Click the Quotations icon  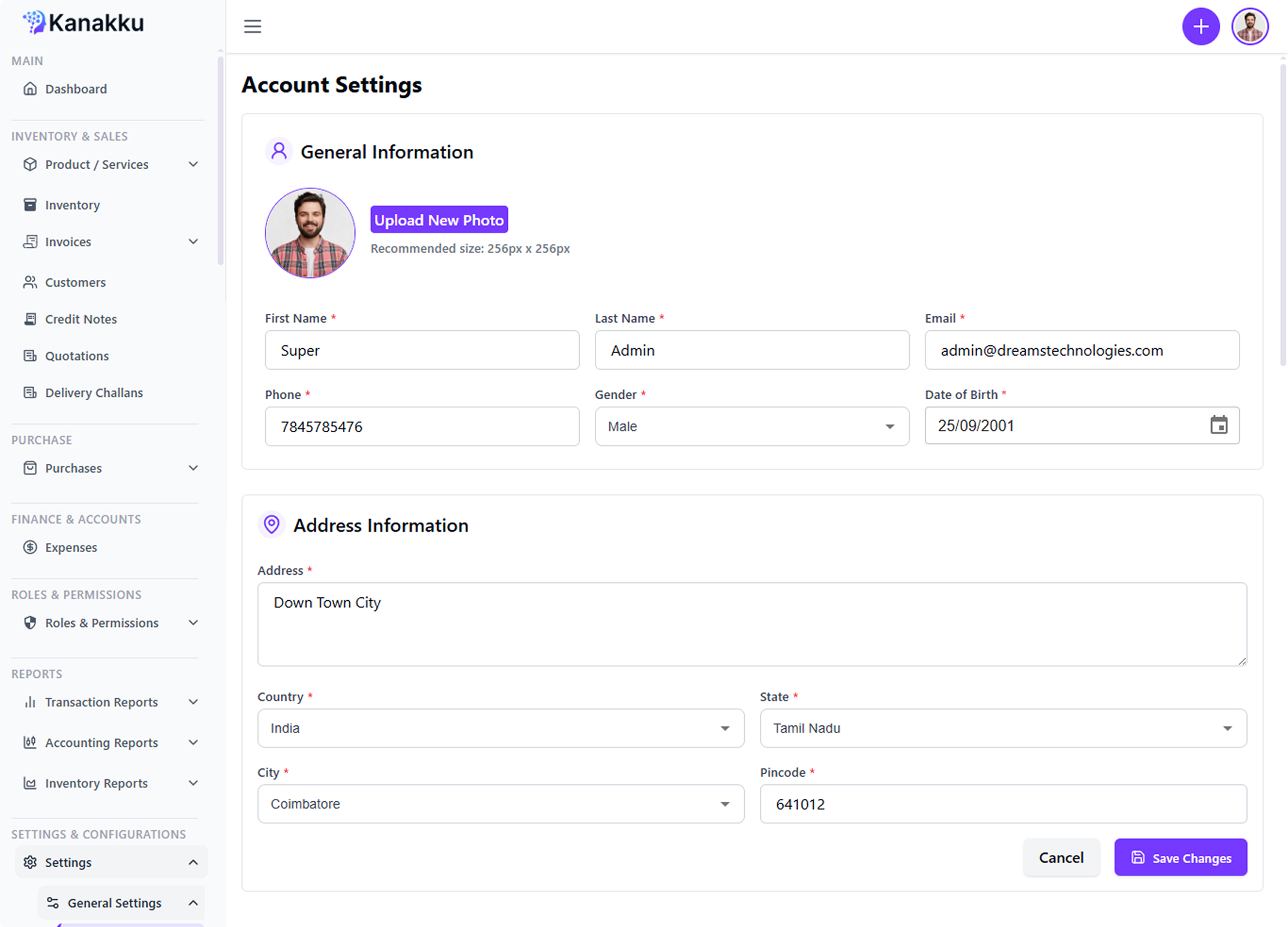[x=30, y=356]
